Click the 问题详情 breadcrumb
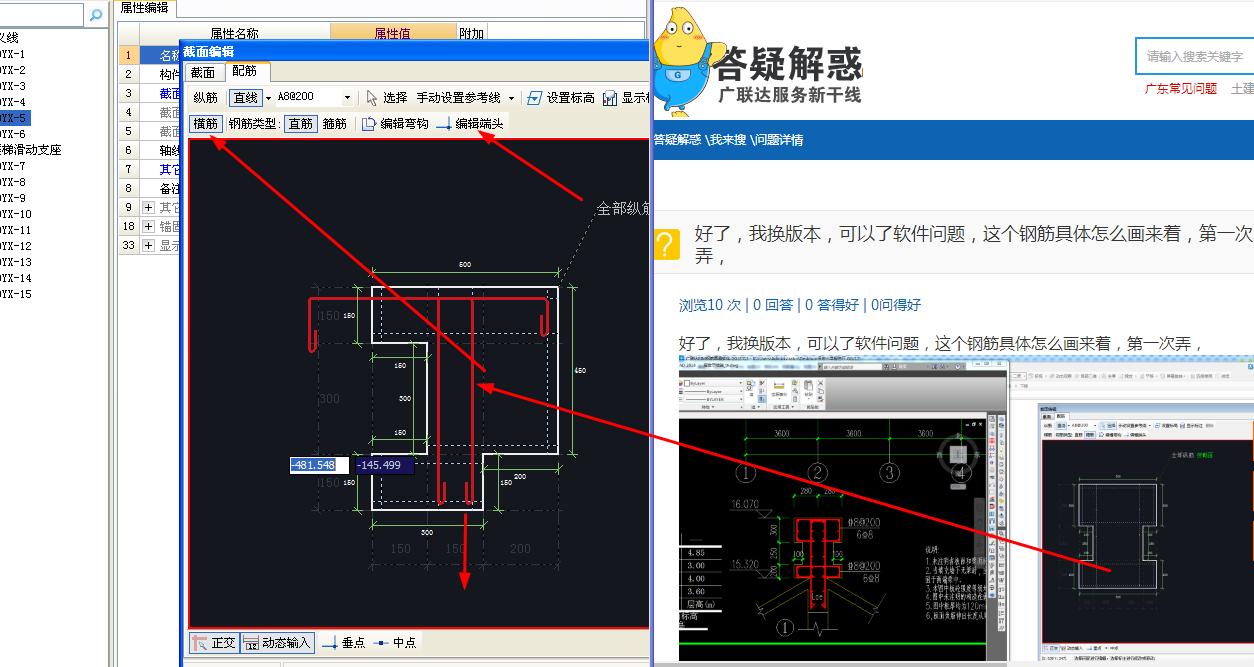The image size is (1254, 667). (x=777, y=140)
